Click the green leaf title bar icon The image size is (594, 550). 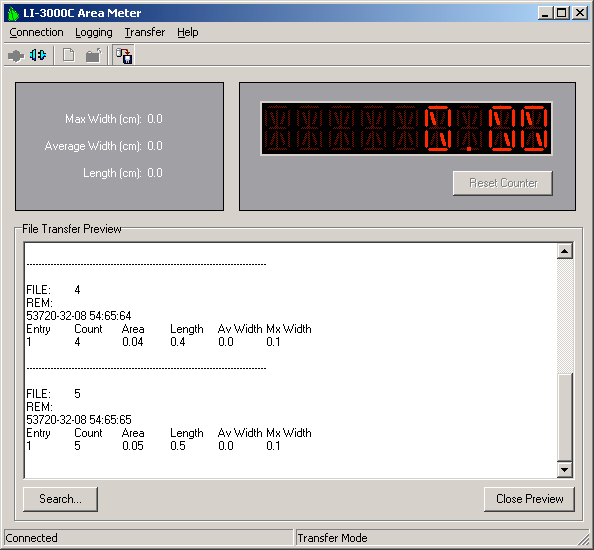pos(13,13)
